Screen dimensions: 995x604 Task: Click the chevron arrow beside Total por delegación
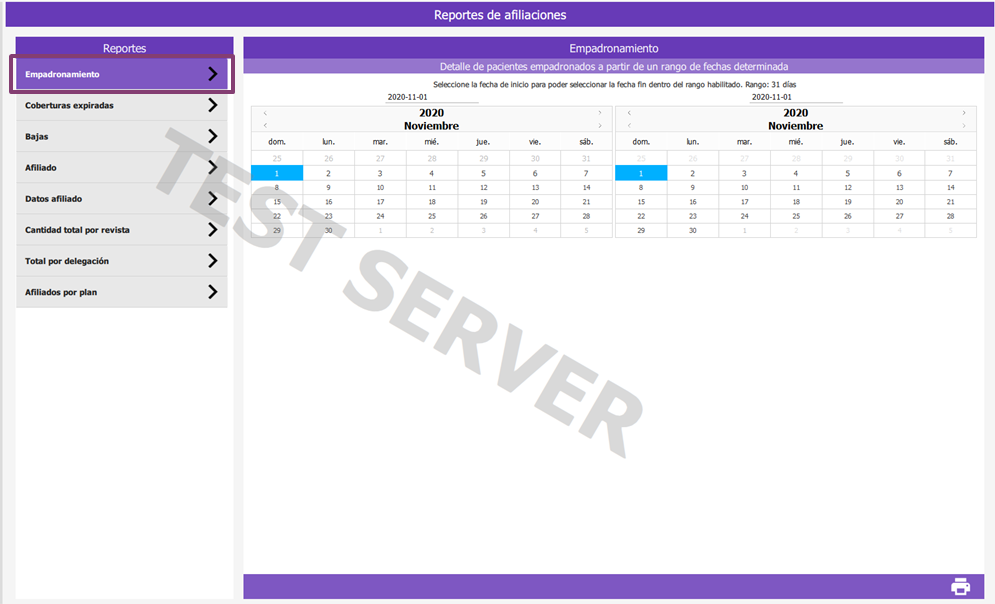pyautogui.click(x=213, y=261)
